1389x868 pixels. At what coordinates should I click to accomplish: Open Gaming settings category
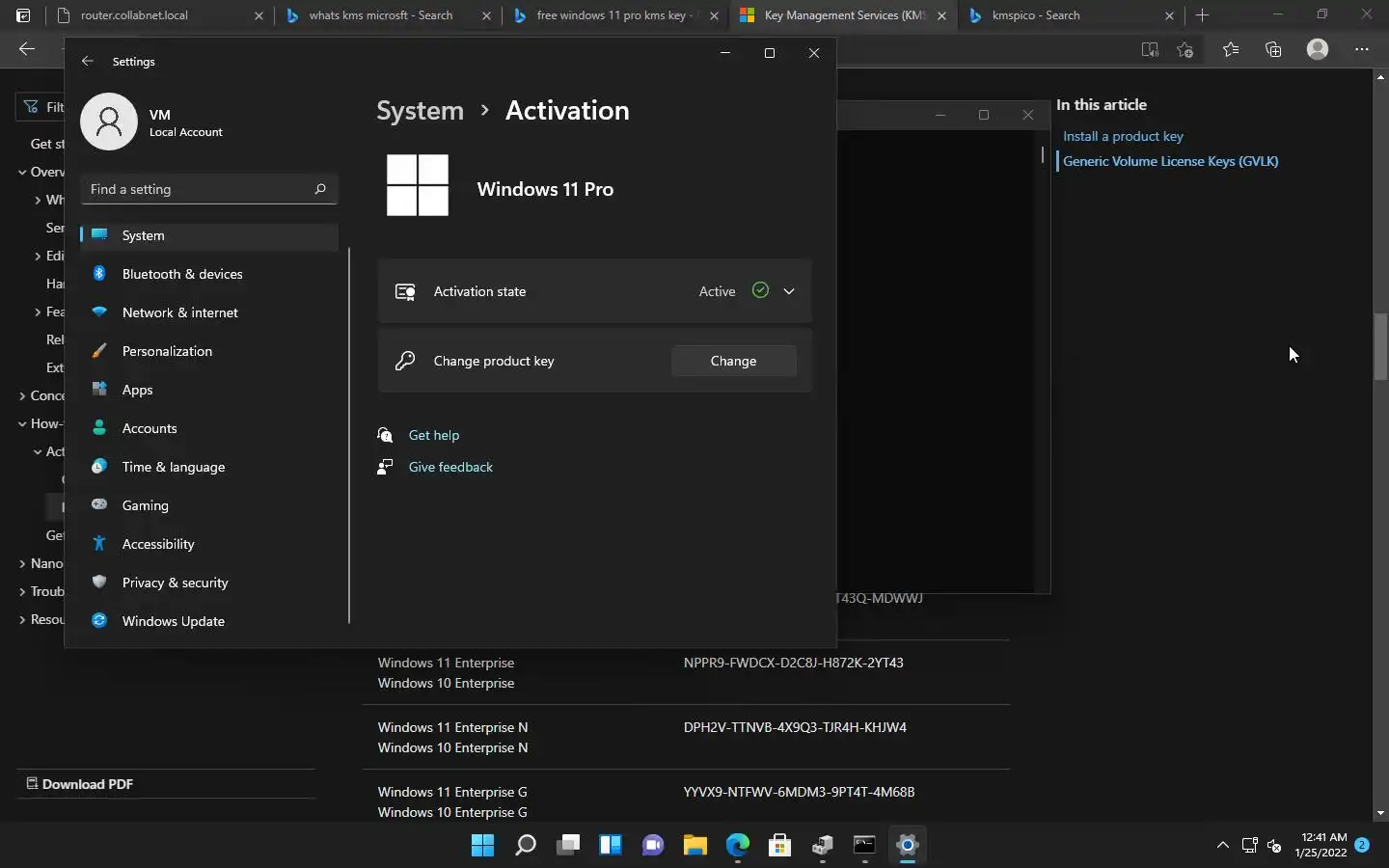[x=210, y=505]
